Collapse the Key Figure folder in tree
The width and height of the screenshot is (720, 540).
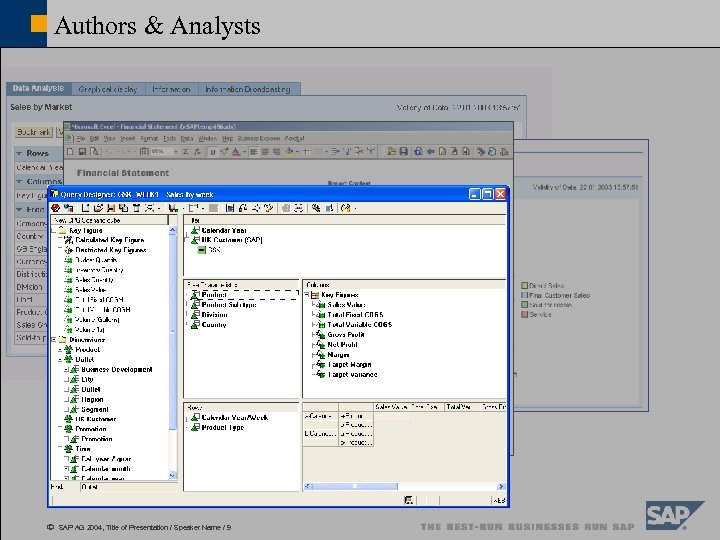(x=54, y=231)
